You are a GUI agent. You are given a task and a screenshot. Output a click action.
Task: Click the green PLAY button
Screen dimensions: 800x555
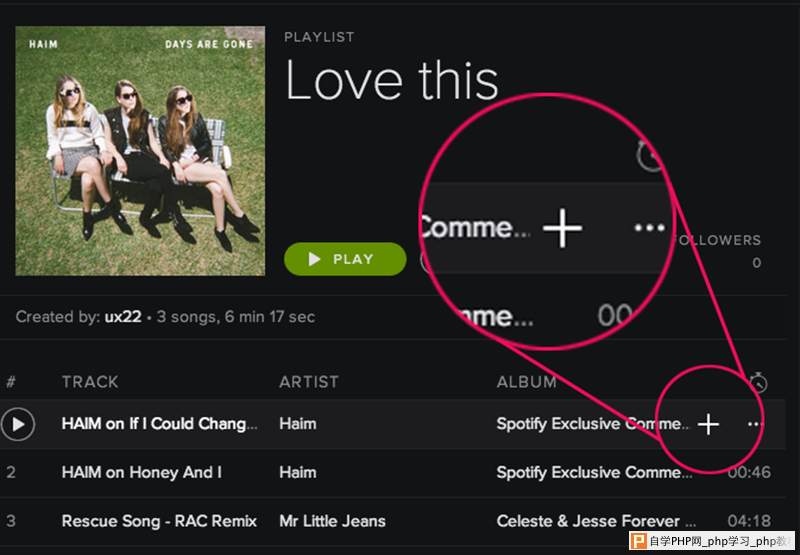(x=345, y=259)
